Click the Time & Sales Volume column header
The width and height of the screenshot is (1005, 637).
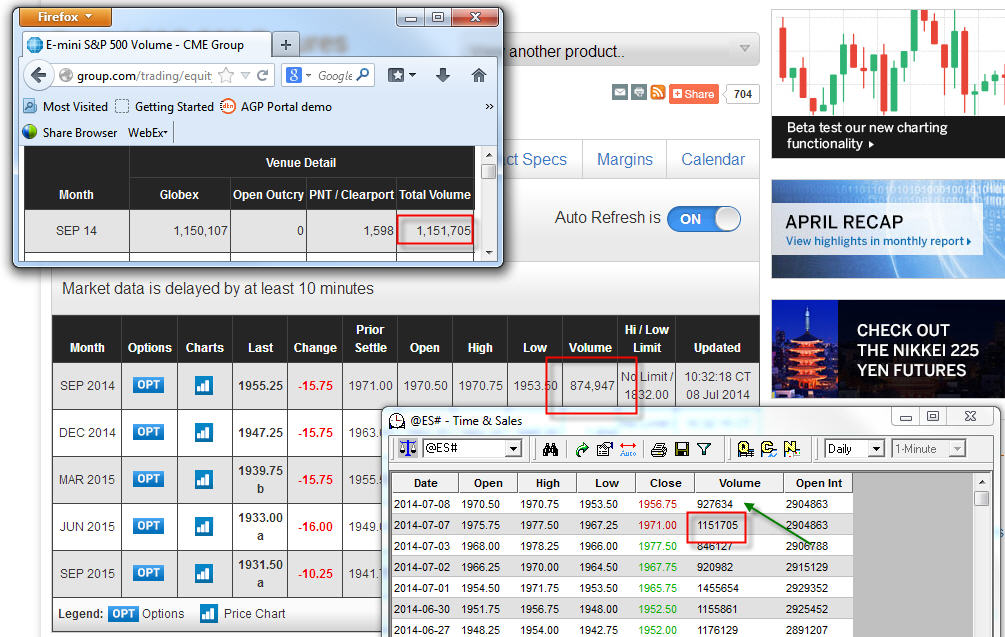click(739, 483)
